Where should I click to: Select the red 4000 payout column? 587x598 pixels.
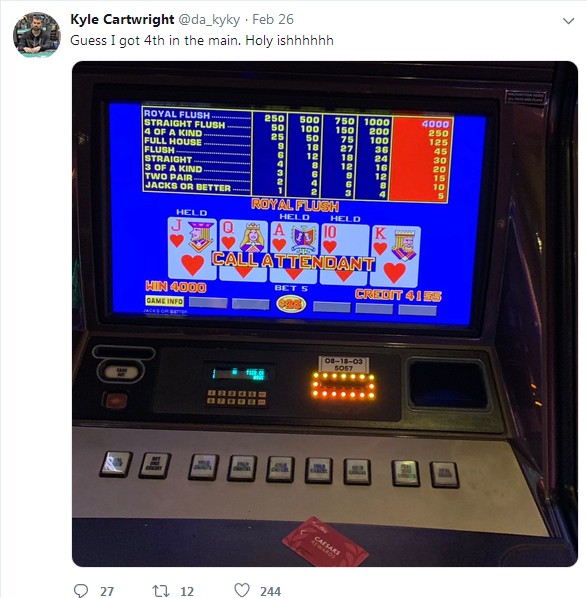pos(422,159)
